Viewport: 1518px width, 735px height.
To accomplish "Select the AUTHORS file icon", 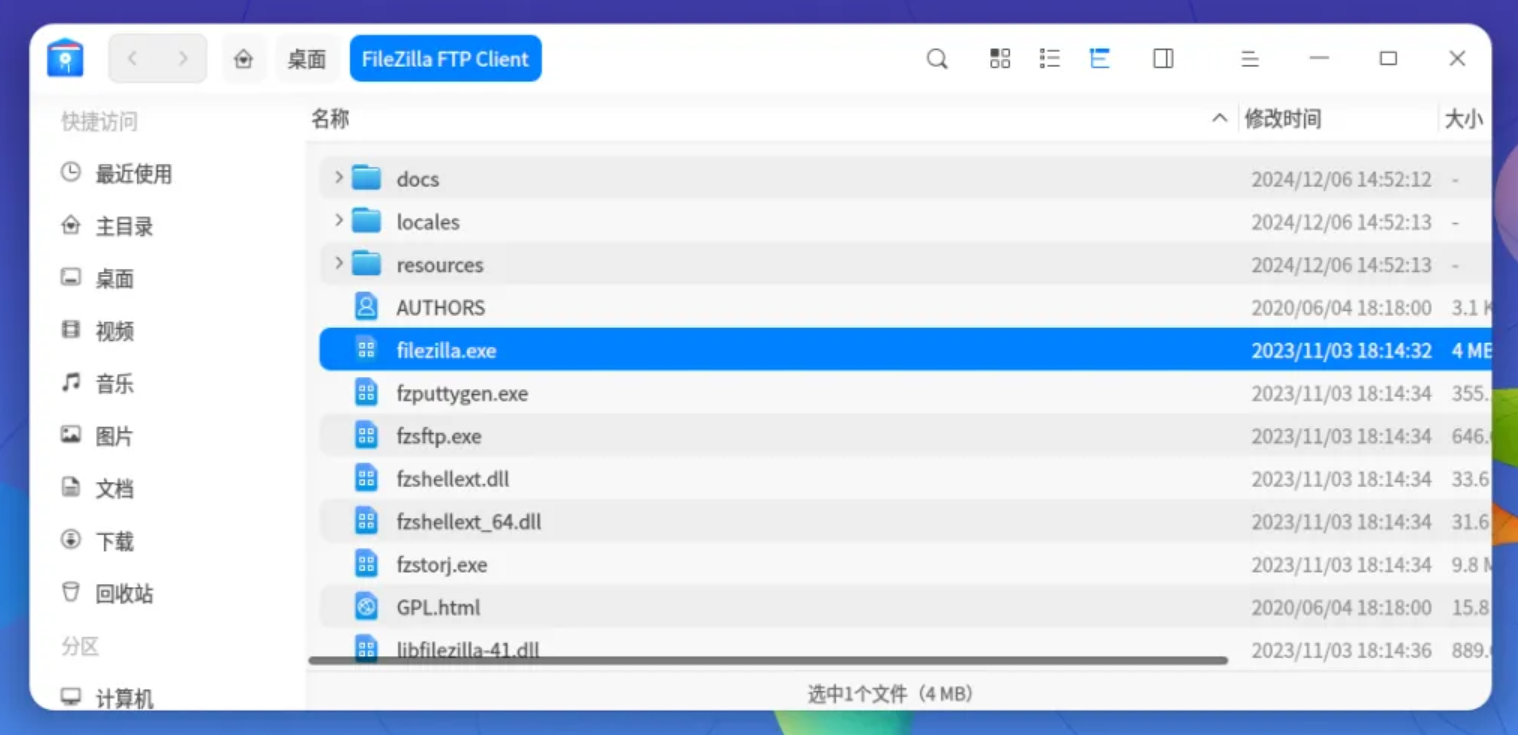I will pos(366,306).
